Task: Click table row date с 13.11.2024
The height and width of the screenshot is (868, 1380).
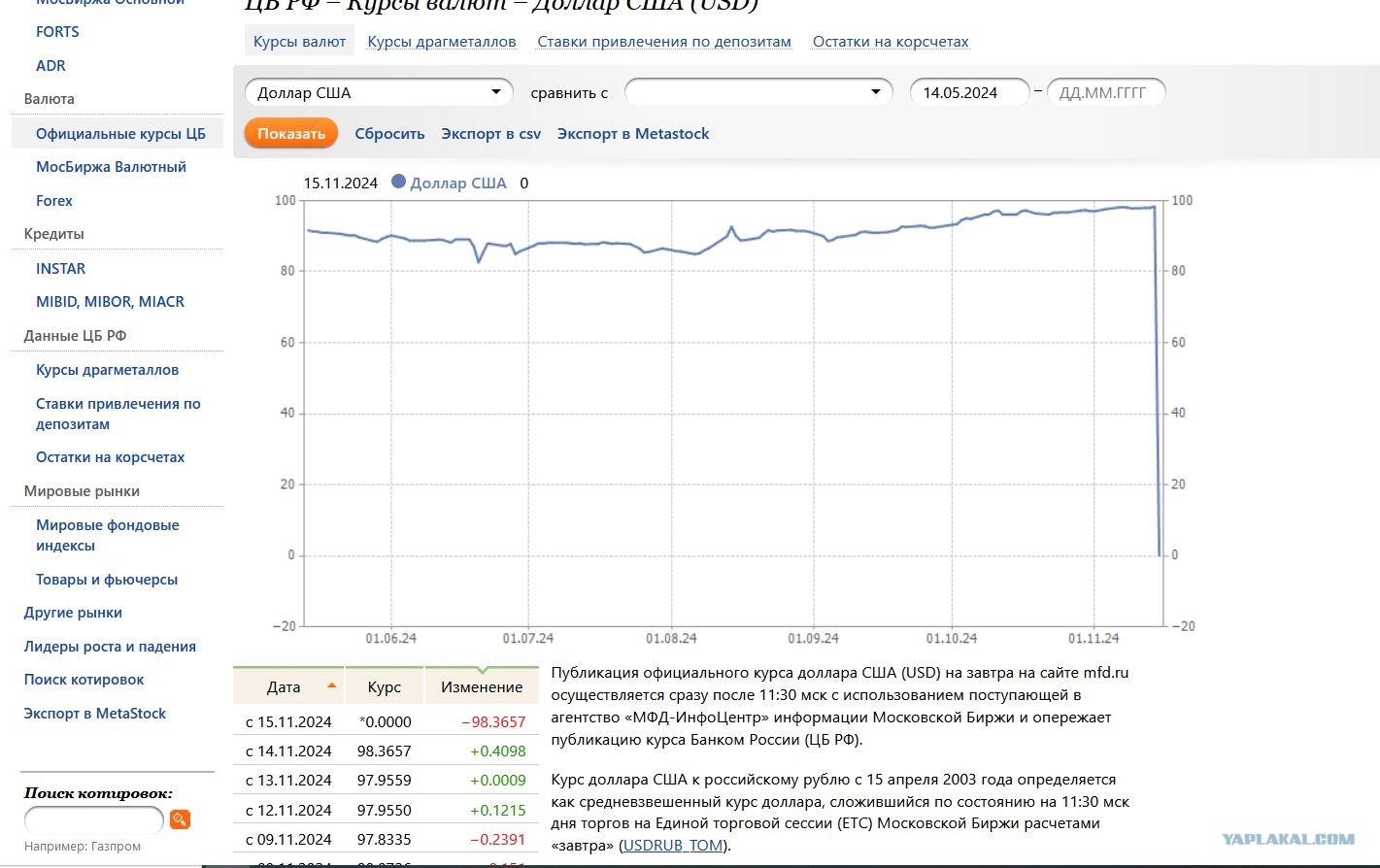Action: (288, 781)
